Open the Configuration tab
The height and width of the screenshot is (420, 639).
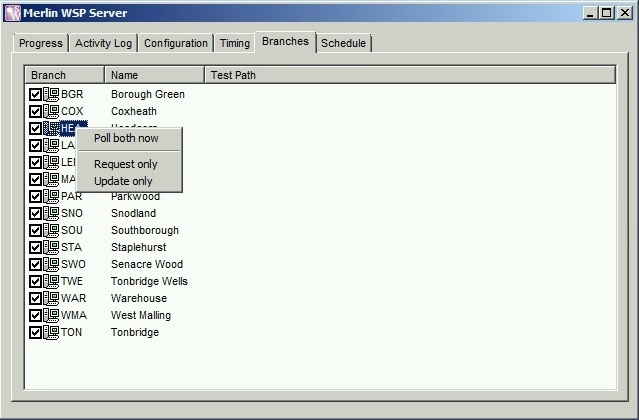click(176, 43)
